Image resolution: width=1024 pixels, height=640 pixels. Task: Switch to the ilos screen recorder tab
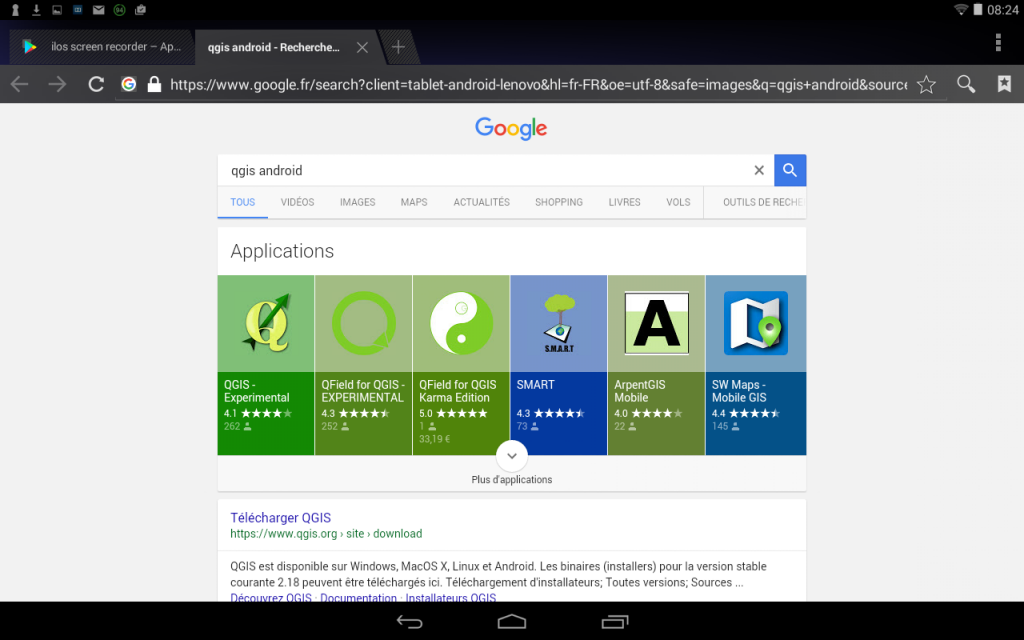pos(103,47)
